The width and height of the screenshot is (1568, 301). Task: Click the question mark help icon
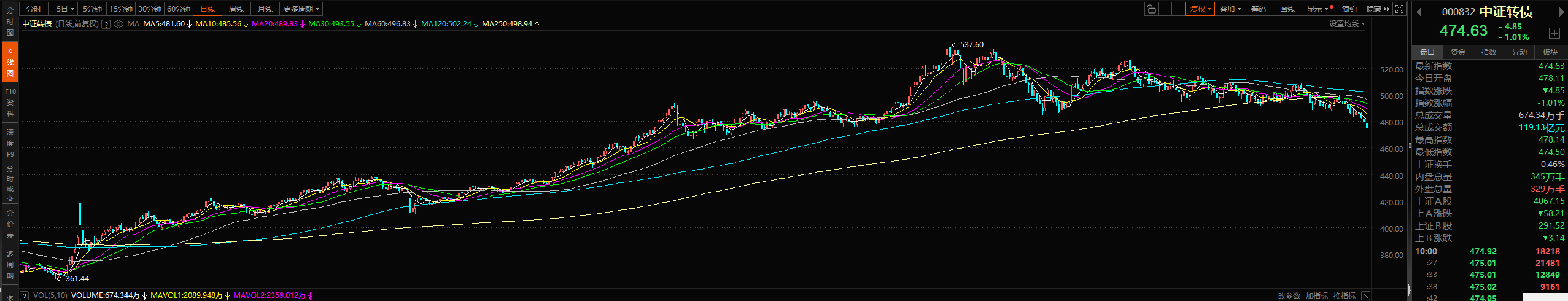coord(106,24)
